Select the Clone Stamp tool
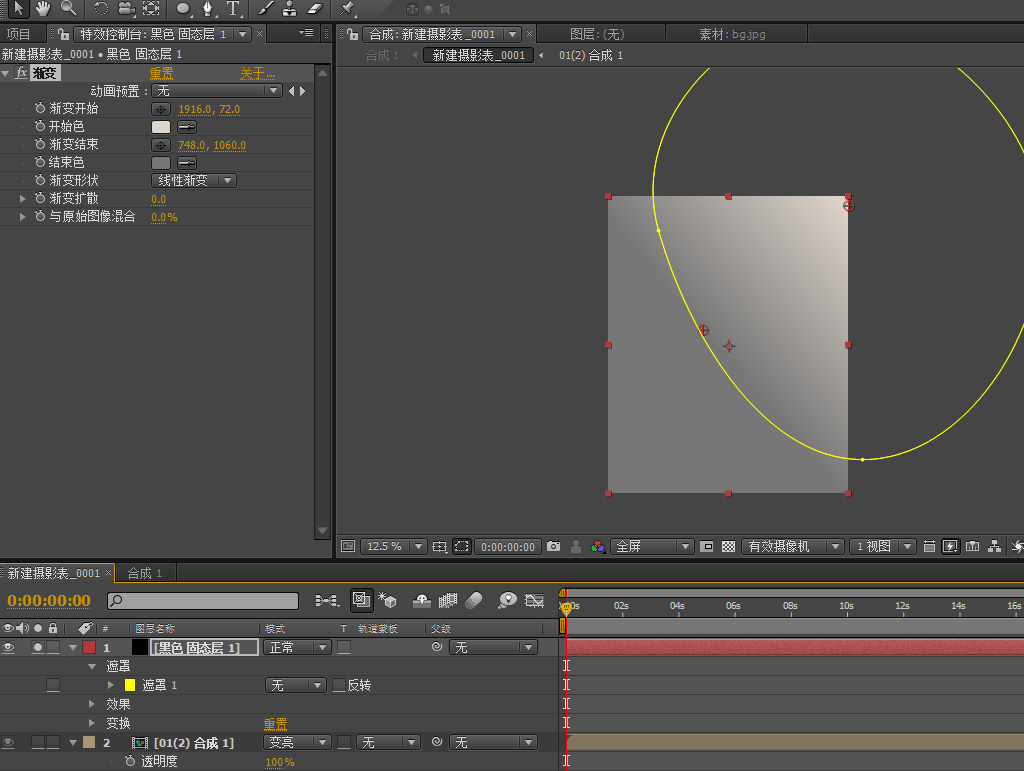Image resolution: width=1024 pixels, height=771 pixels. (x=289, y=8)
